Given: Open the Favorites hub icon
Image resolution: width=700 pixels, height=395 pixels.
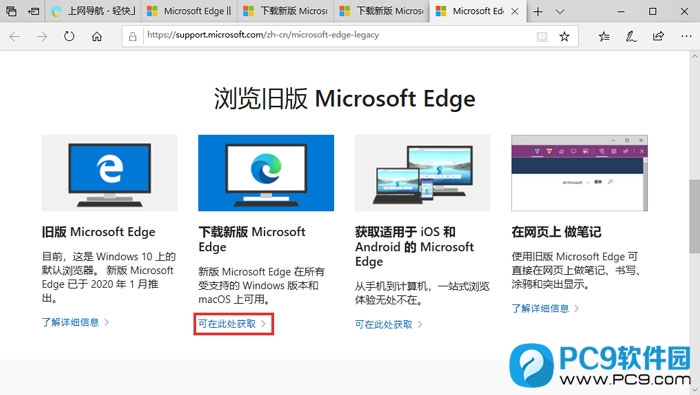Looking at the screenshot, I should tap(604, 36).
